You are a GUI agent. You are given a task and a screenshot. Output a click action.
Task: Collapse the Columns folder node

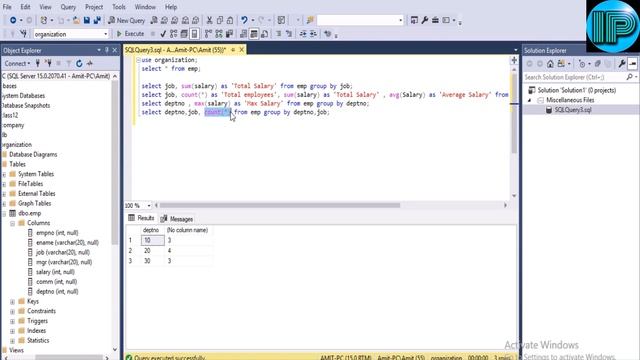12,223
